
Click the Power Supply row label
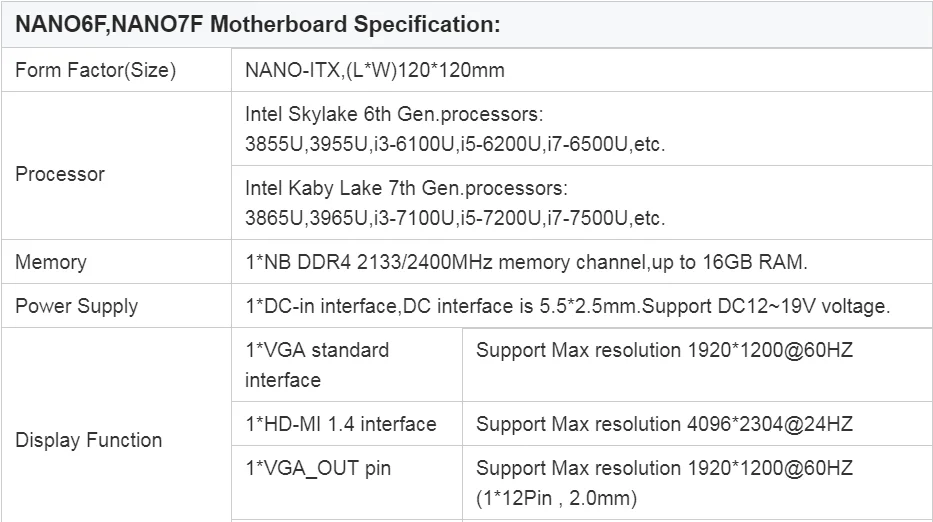77,306
